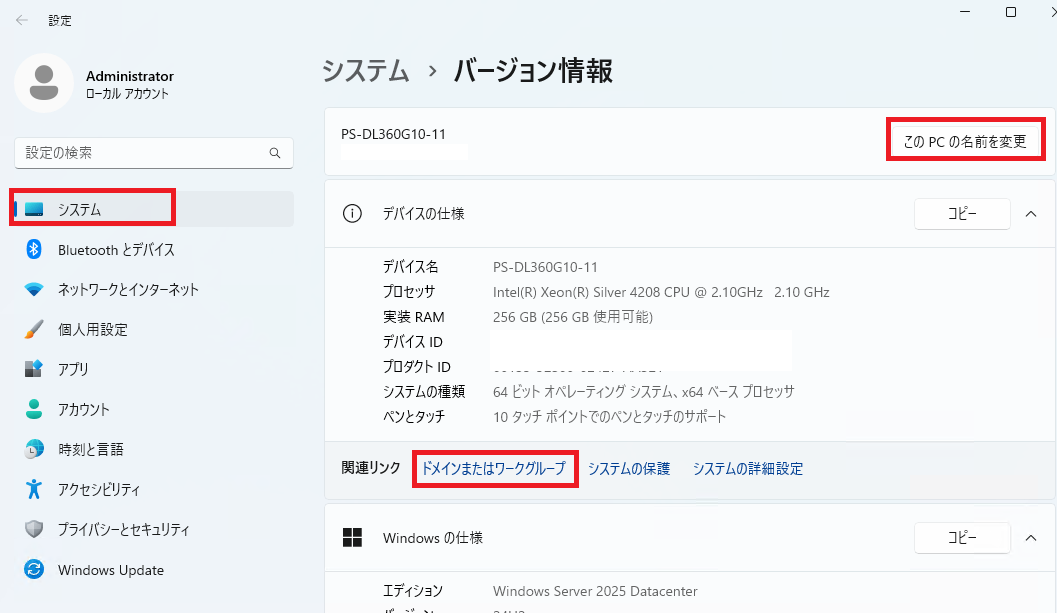
Task: Click the ペンとタッチ support value text
Action: tap(609, 417)
